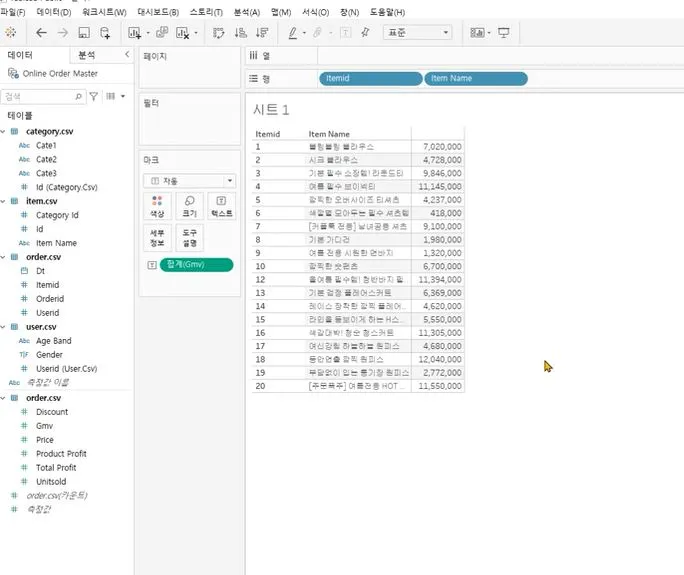Open the new worksheet dropdown arrow
Screen dimensions: 684x575
pyautogui.click(x=148, y=33)
